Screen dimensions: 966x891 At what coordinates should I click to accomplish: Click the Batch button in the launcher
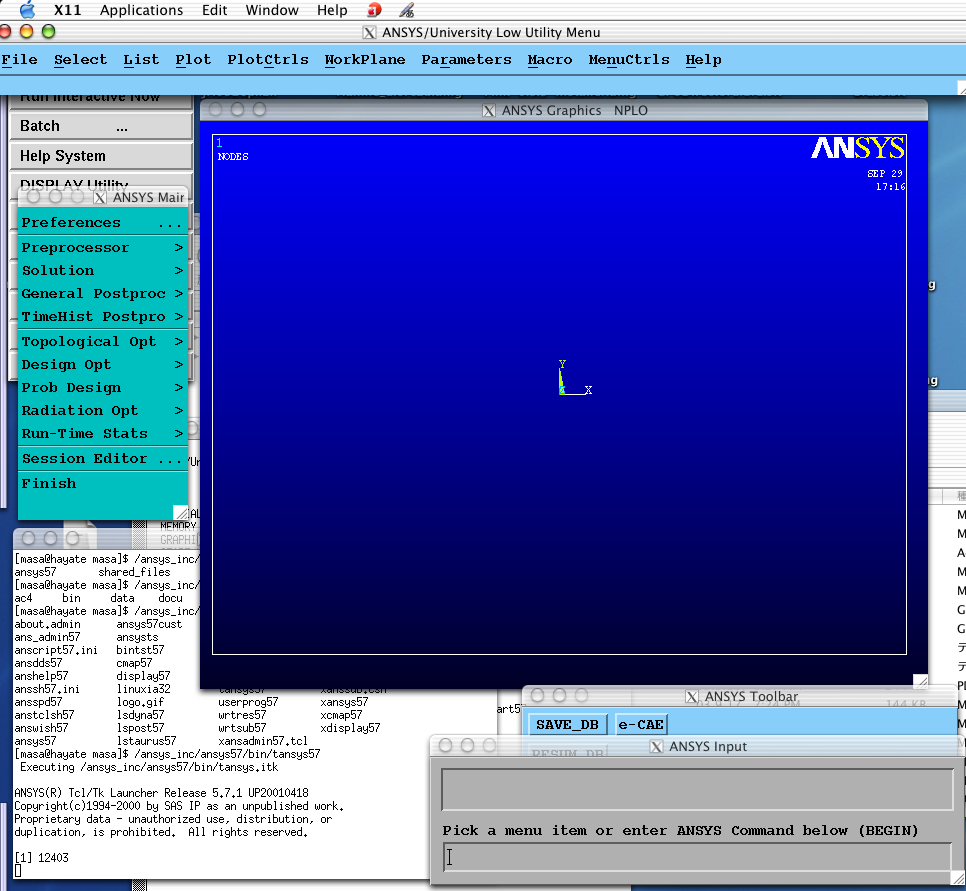tap(101, 126)
